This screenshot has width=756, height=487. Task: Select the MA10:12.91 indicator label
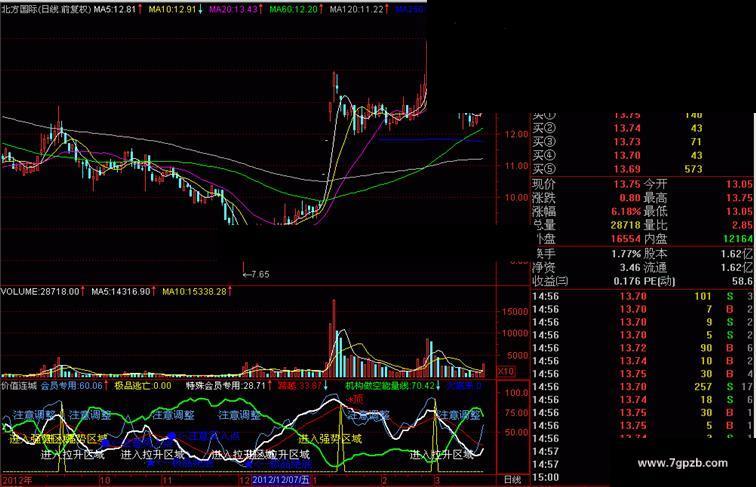click(172, 9)
